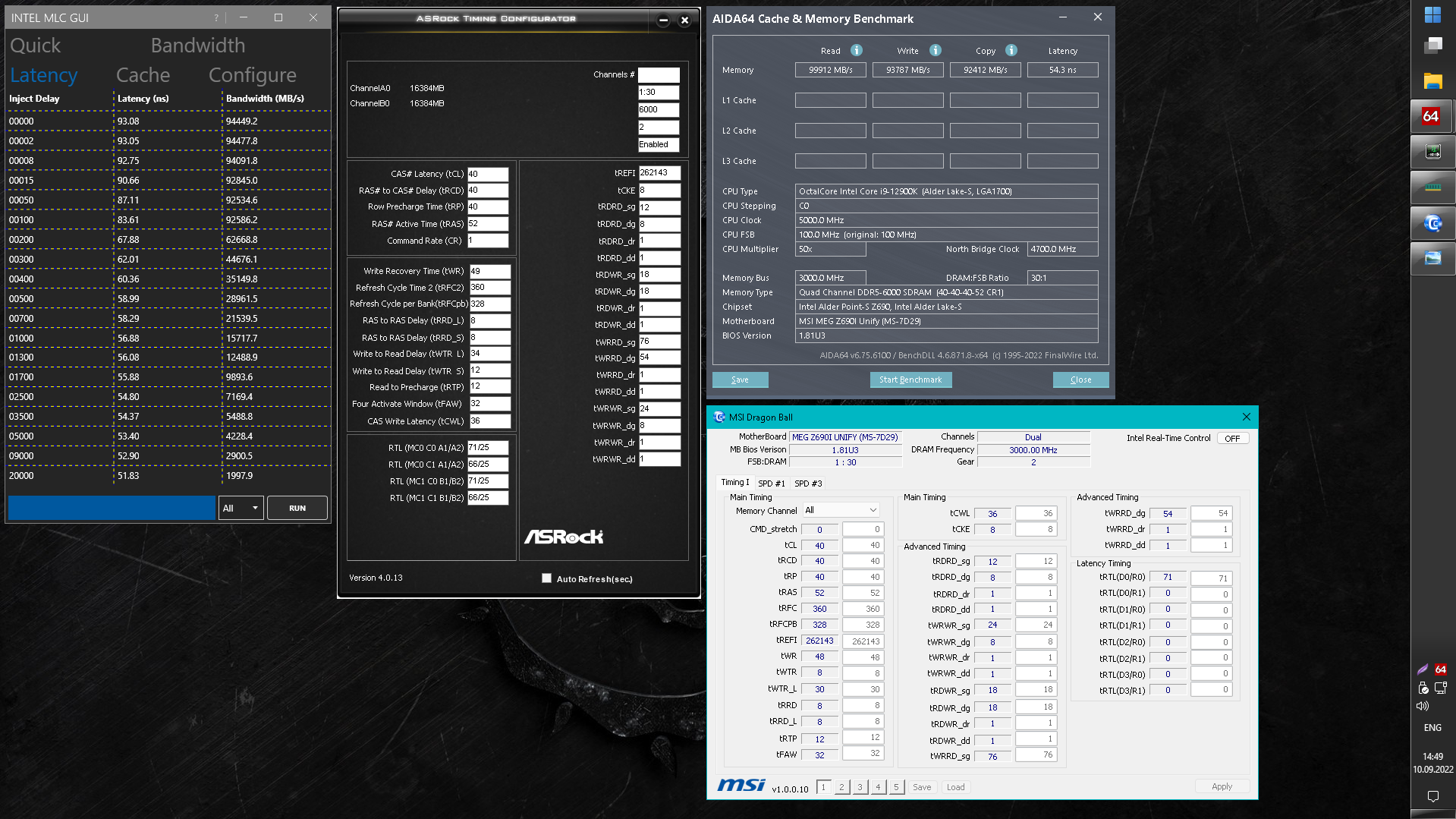Click the ENG language indicator
The height and width of the screenshot is (819, 1456).
pyautogui.click(x=1432, y=727)
